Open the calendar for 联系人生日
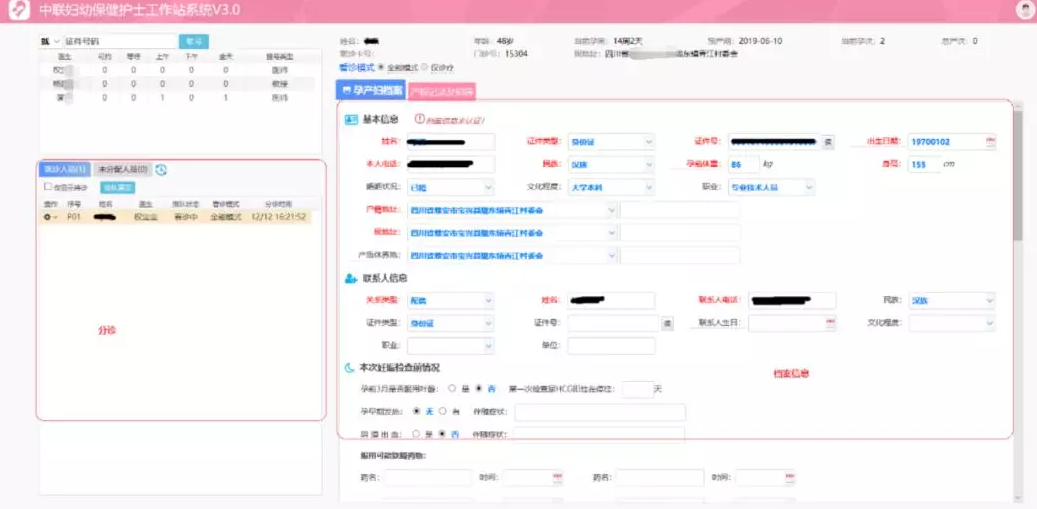This screenshot has width=1037, height=509. pyautogui.click(x=830, y=323)
